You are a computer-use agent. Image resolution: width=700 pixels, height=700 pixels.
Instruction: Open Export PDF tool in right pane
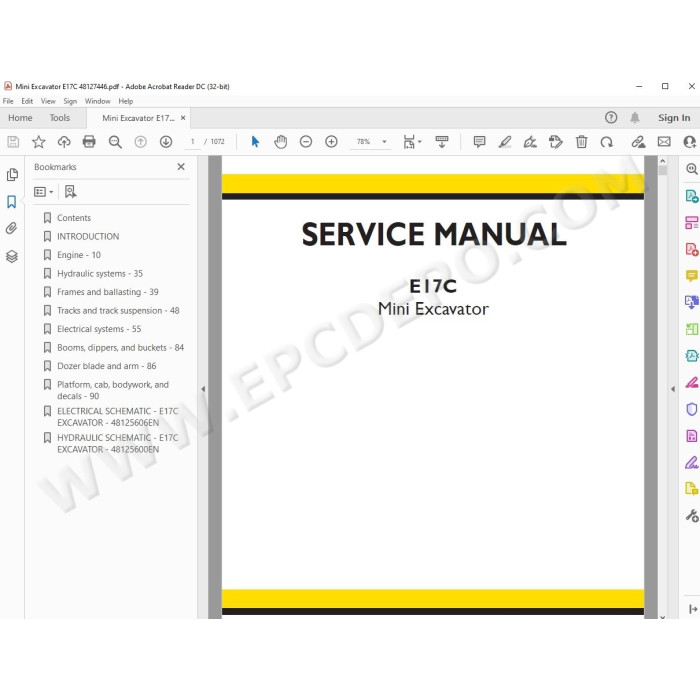point(692,196)
